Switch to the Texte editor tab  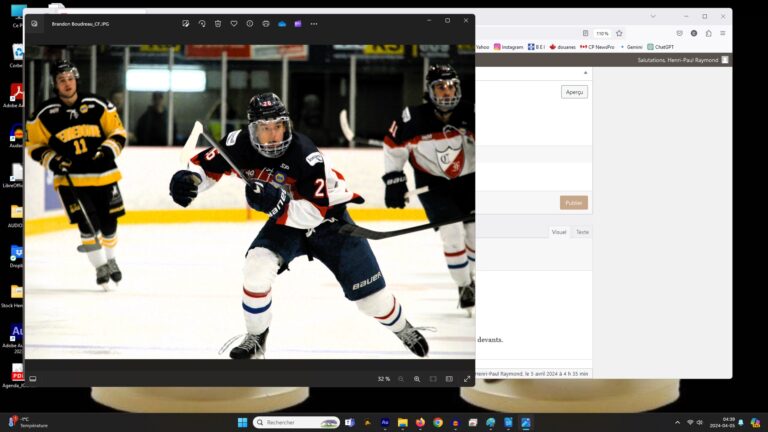582,232
